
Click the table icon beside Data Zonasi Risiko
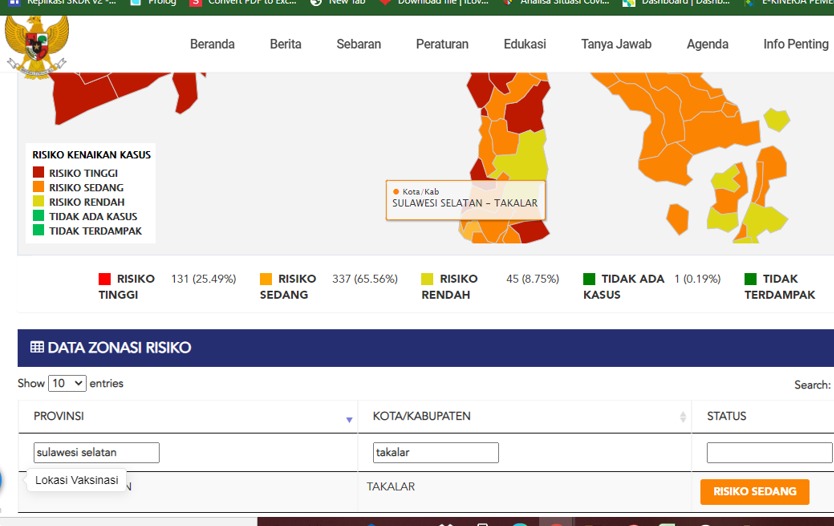[x=37, y=347]
